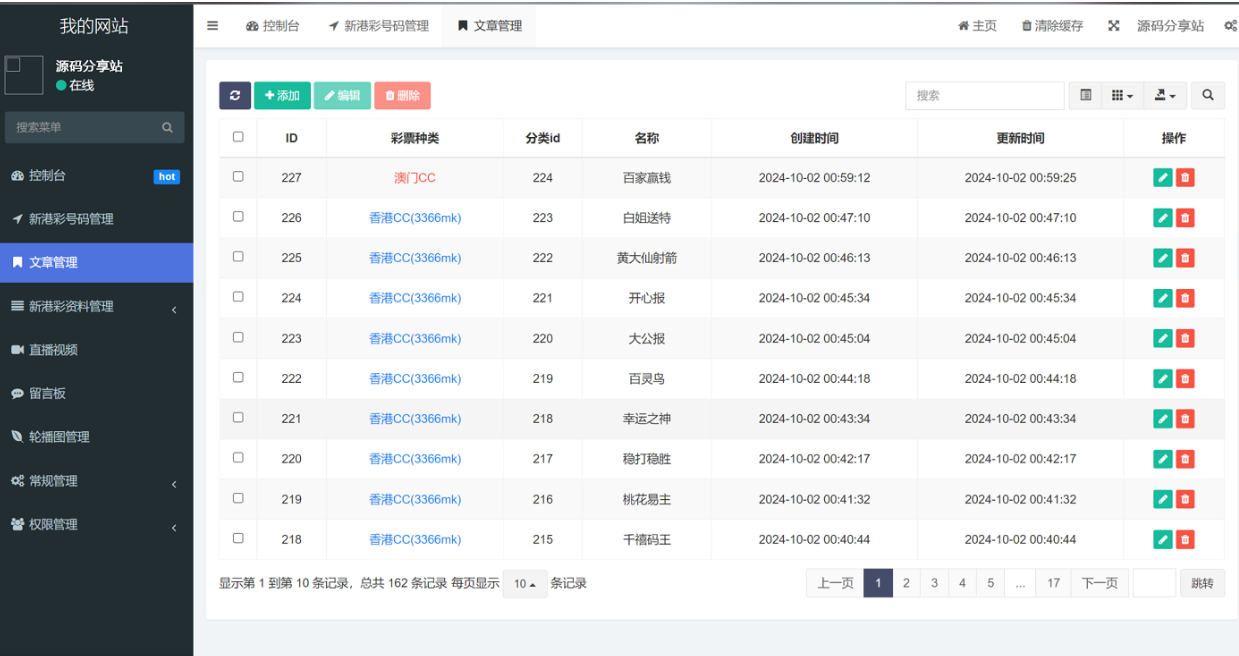Expand 常规管理 sidebar menu
This screenshot has width=1239, height=656.
tap(96, 481)
